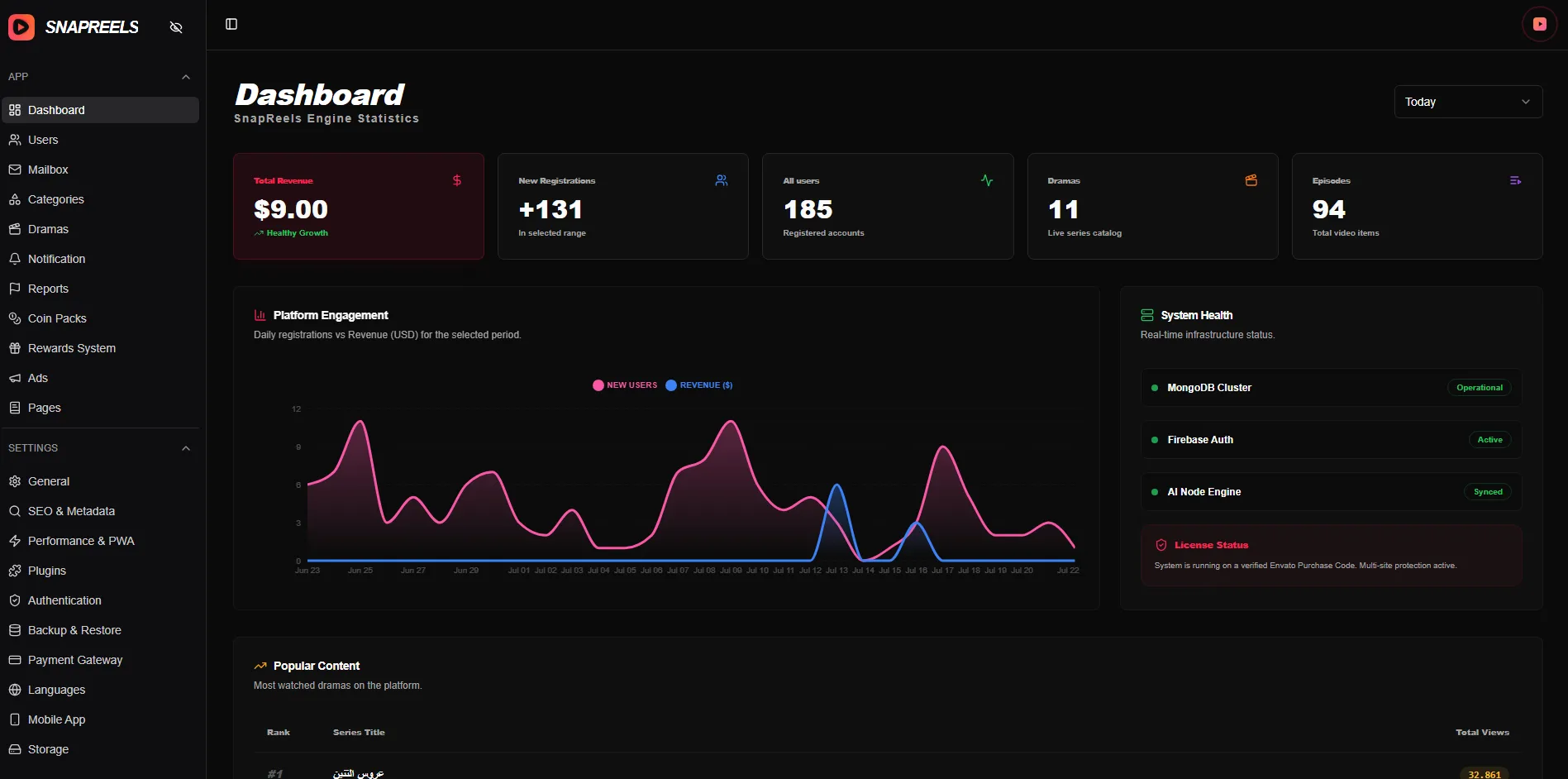Collapse the SETTINGS sidebar section
The width and height of the screenshot is (1568, 779).
pyautogui.click(x=186, y=448)
